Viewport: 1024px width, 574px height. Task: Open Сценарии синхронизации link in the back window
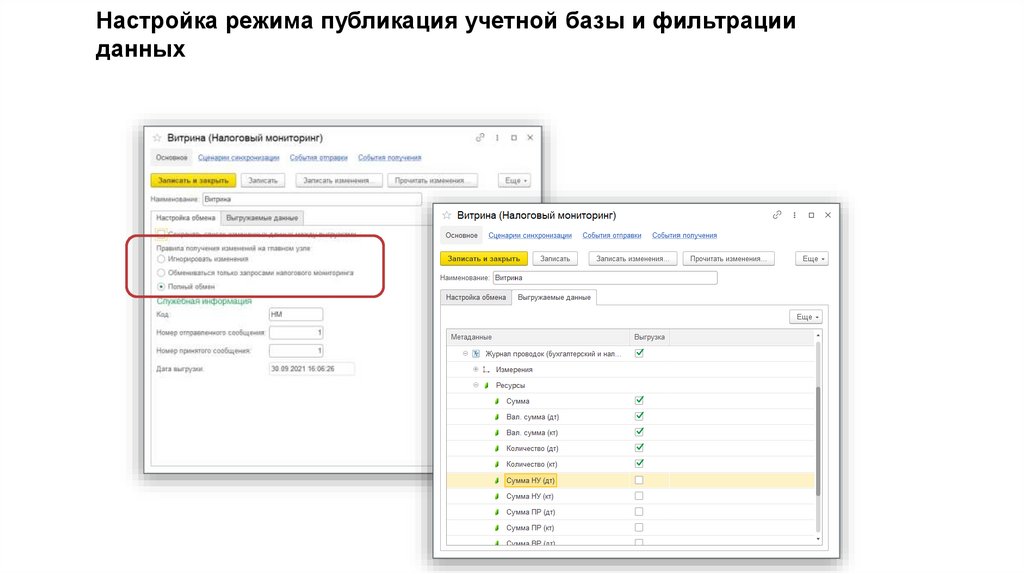tap(238, 158)
